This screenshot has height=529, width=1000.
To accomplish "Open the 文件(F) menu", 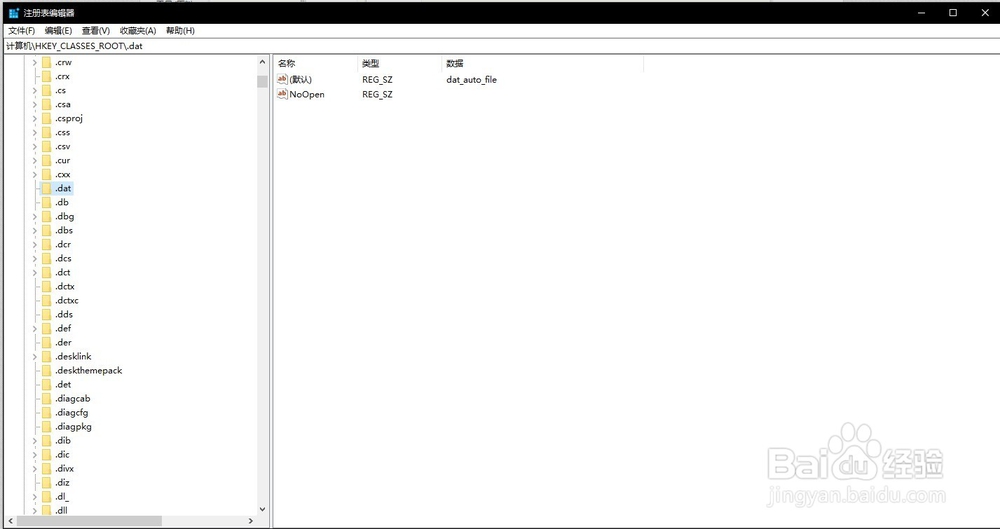I will [x=22, y=31].
